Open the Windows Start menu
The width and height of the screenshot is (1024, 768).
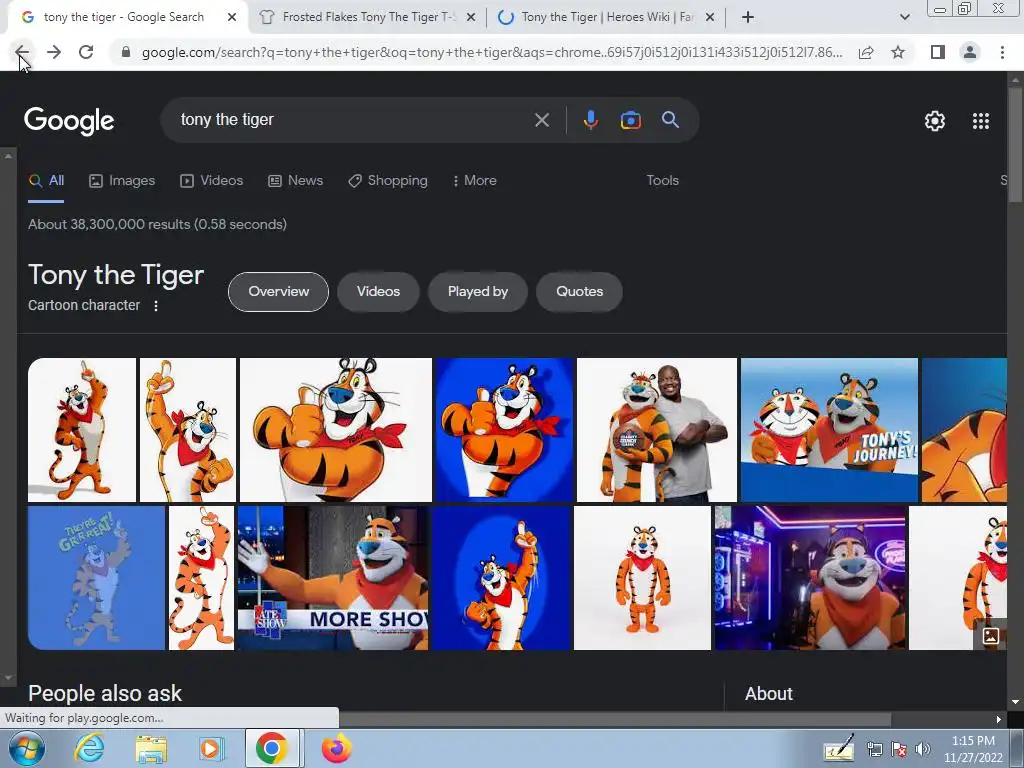pyautogui.click(x=27, y=748)
